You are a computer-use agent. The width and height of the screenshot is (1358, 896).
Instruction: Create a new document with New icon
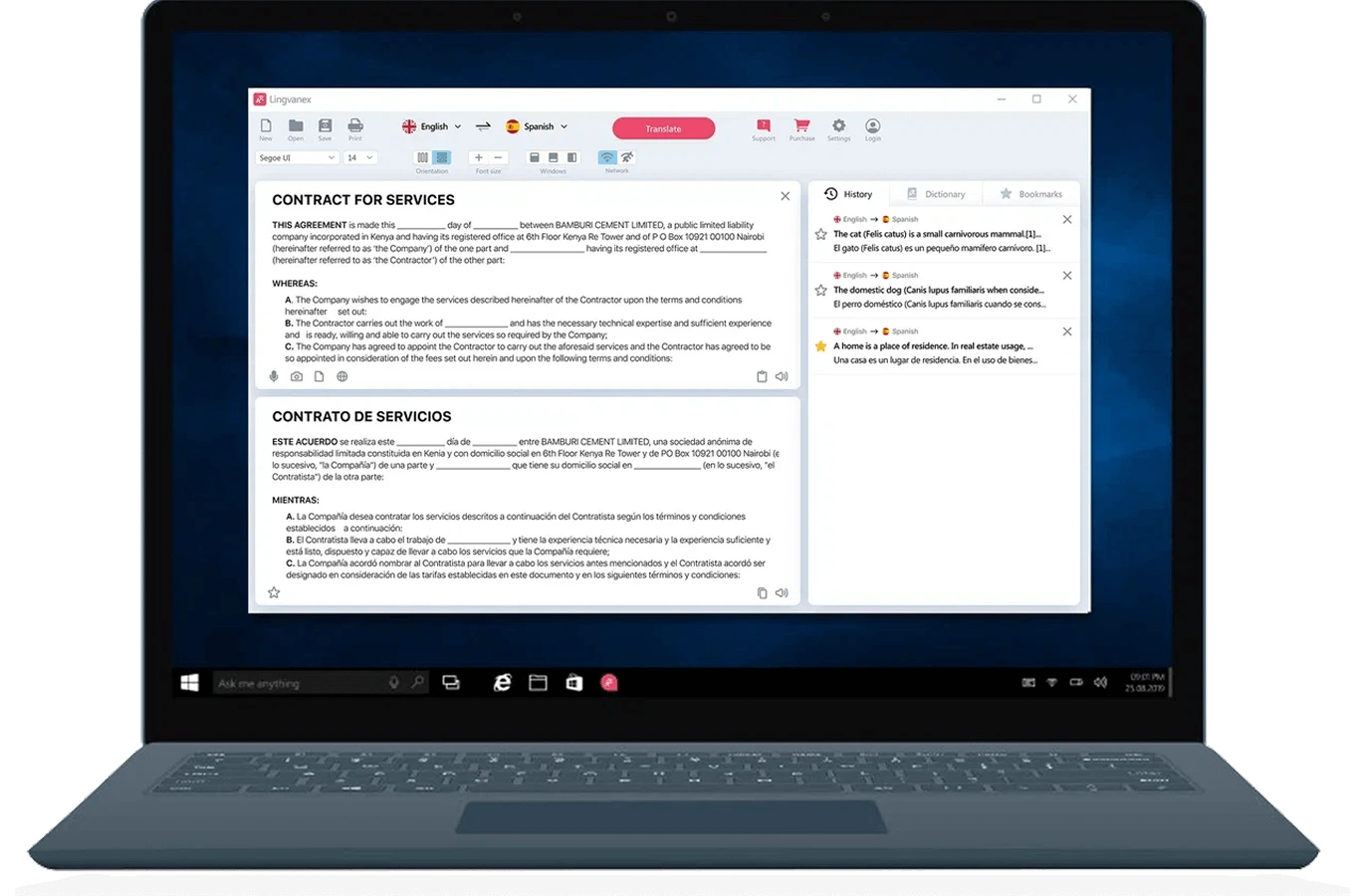pyautogui.click(x=266, y=125)
